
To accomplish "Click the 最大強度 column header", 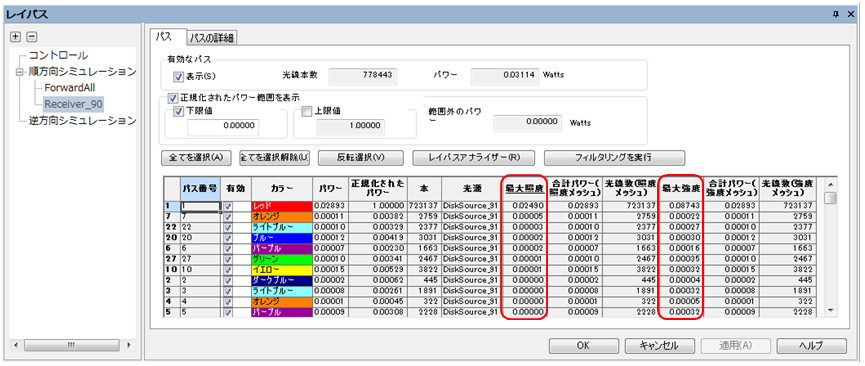I will tap(682, 189).
